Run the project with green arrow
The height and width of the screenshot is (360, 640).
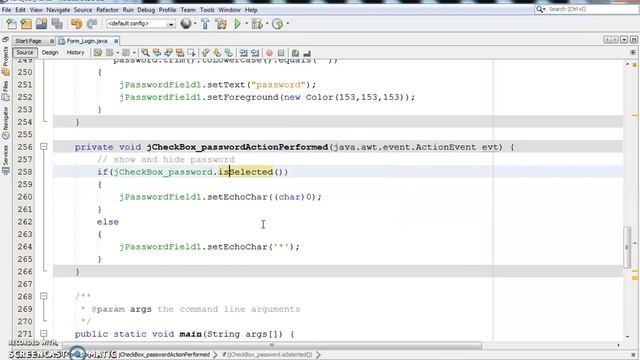click(237, 24)
